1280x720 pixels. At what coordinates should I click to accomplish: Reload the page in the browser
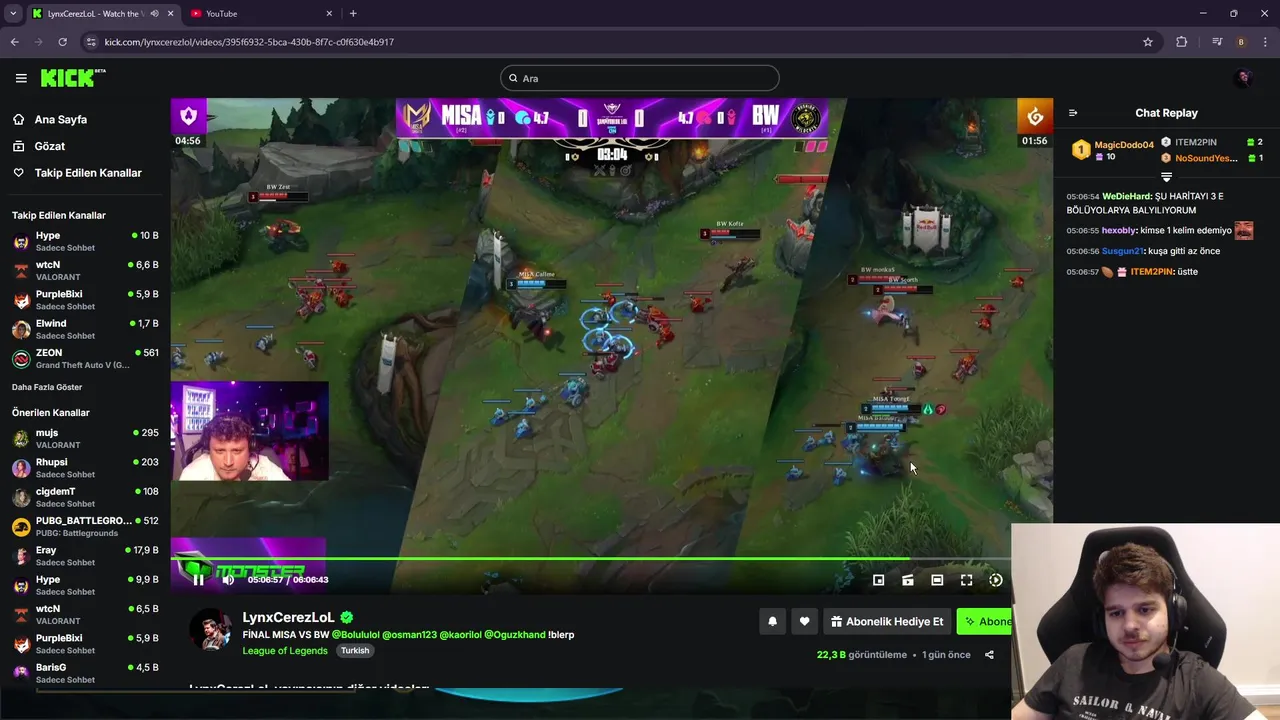pos(62,42)
